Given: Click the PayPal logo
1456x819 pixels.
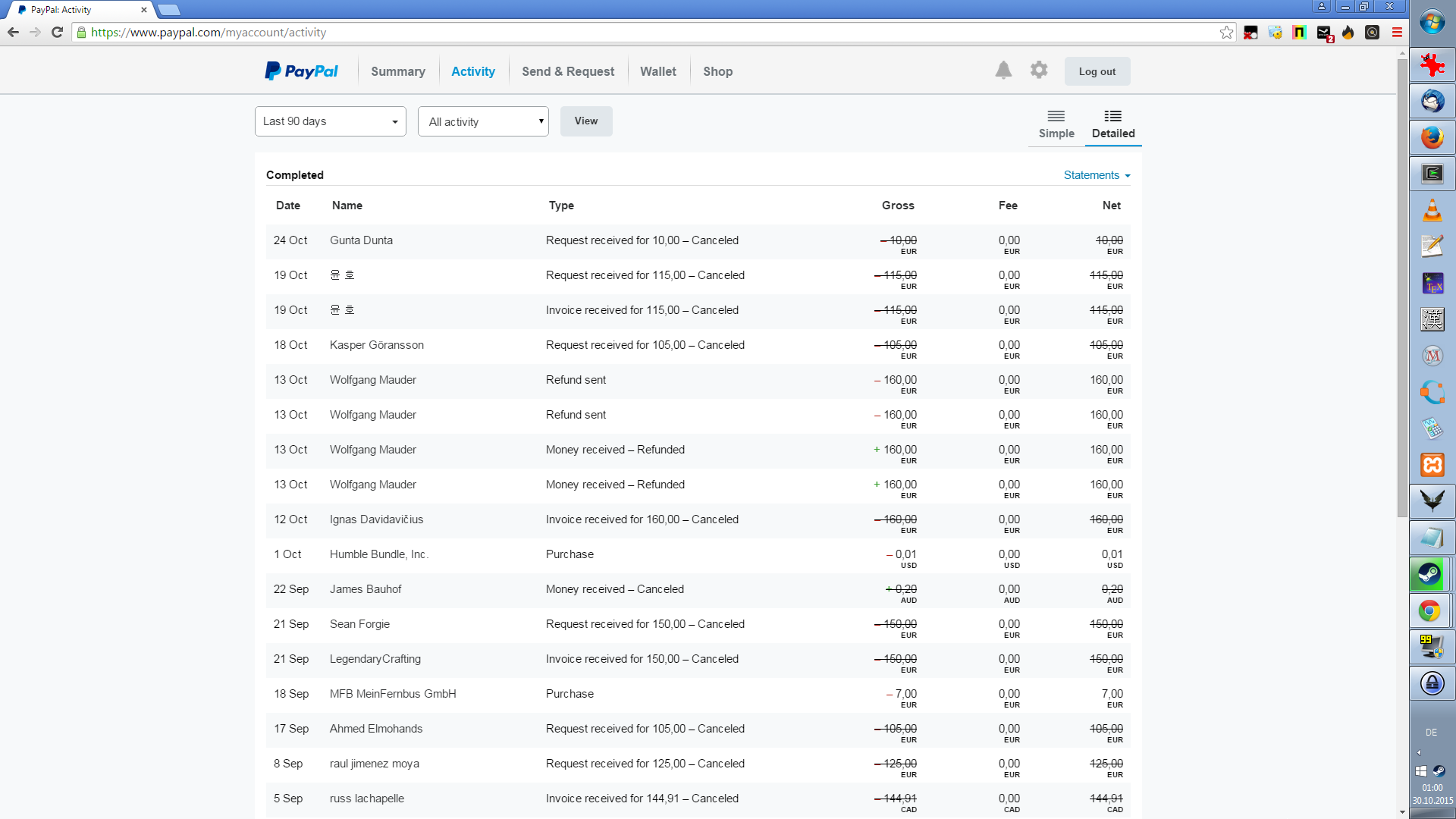Looking at the screenshot, I should coord(302,71).
